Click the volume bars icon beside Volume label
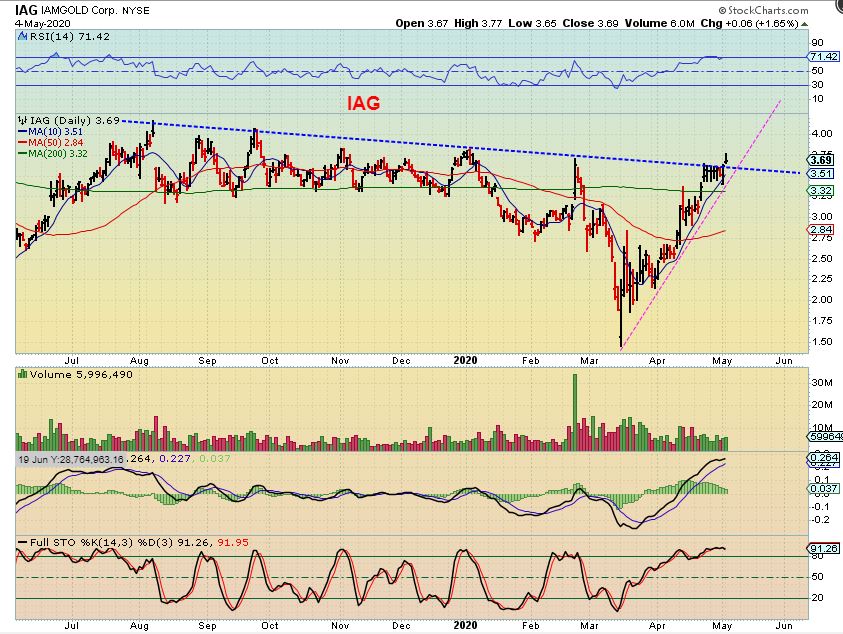843x634 pixels. (22, 374)
